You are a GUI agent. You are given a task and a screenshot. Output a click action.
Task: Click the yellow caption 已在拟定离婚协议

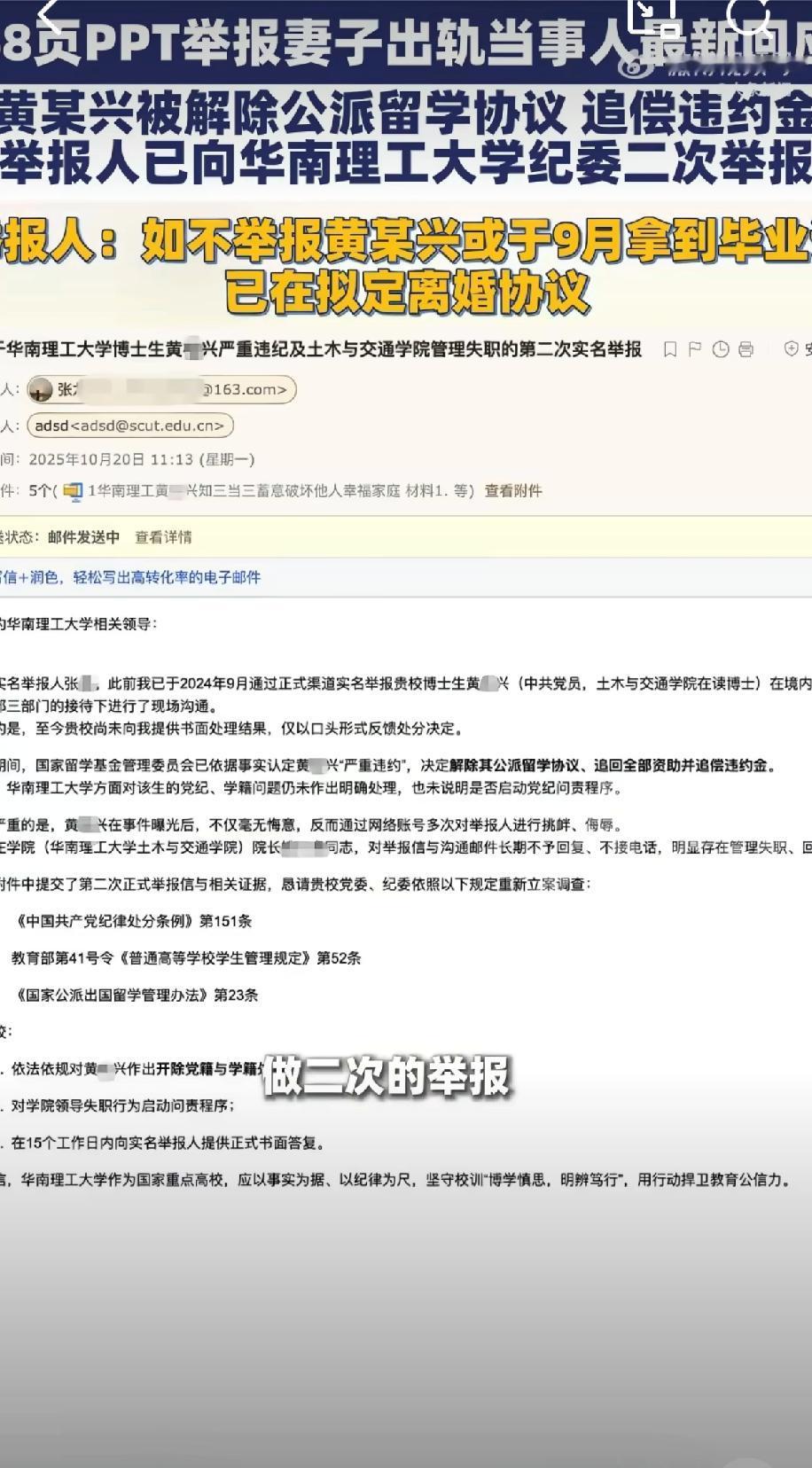(407, 292)
